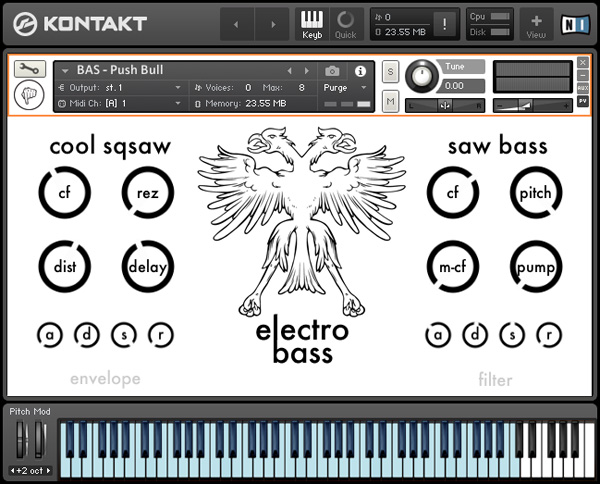Image resolution: width=600 pixels, height=484 pixels.
Task: Switch to the envelope tab
Action: click(106, 379)
